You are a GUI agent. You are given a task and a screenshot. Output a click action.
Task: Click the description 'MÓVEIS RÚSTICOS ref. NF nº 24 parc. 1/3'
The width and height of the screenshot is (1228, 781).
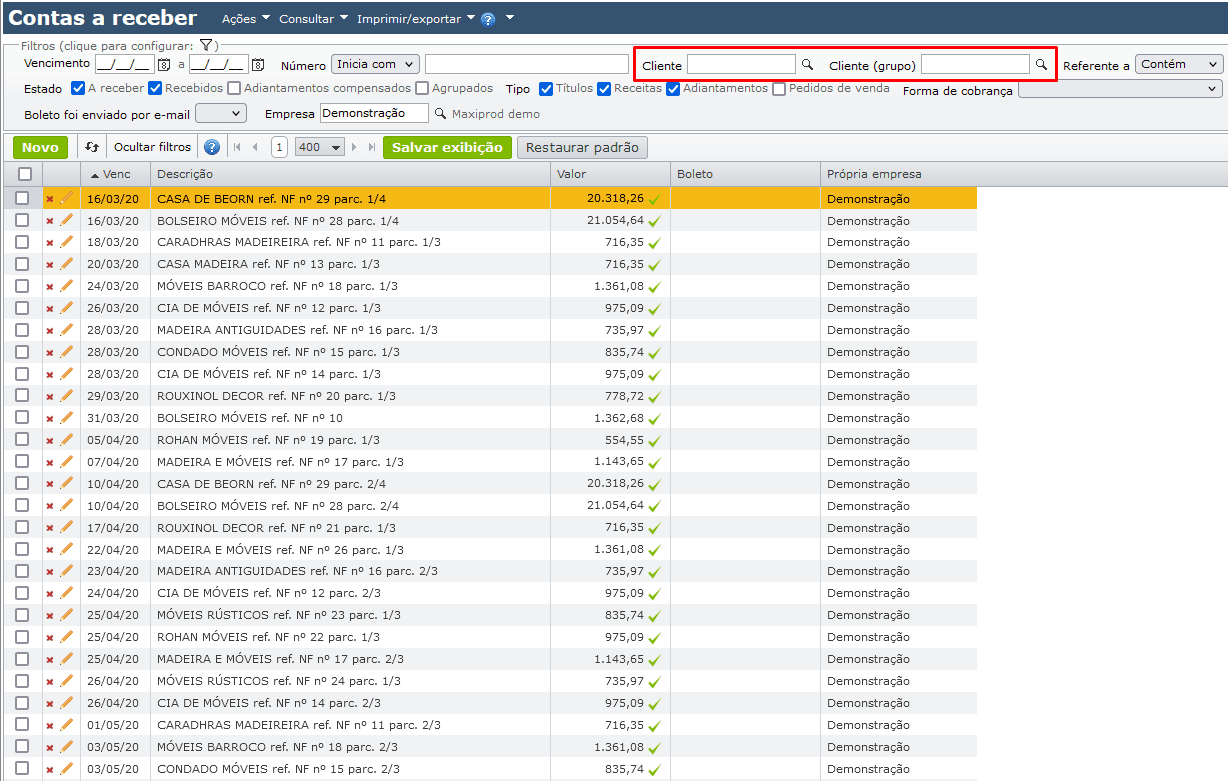(279, 681)
